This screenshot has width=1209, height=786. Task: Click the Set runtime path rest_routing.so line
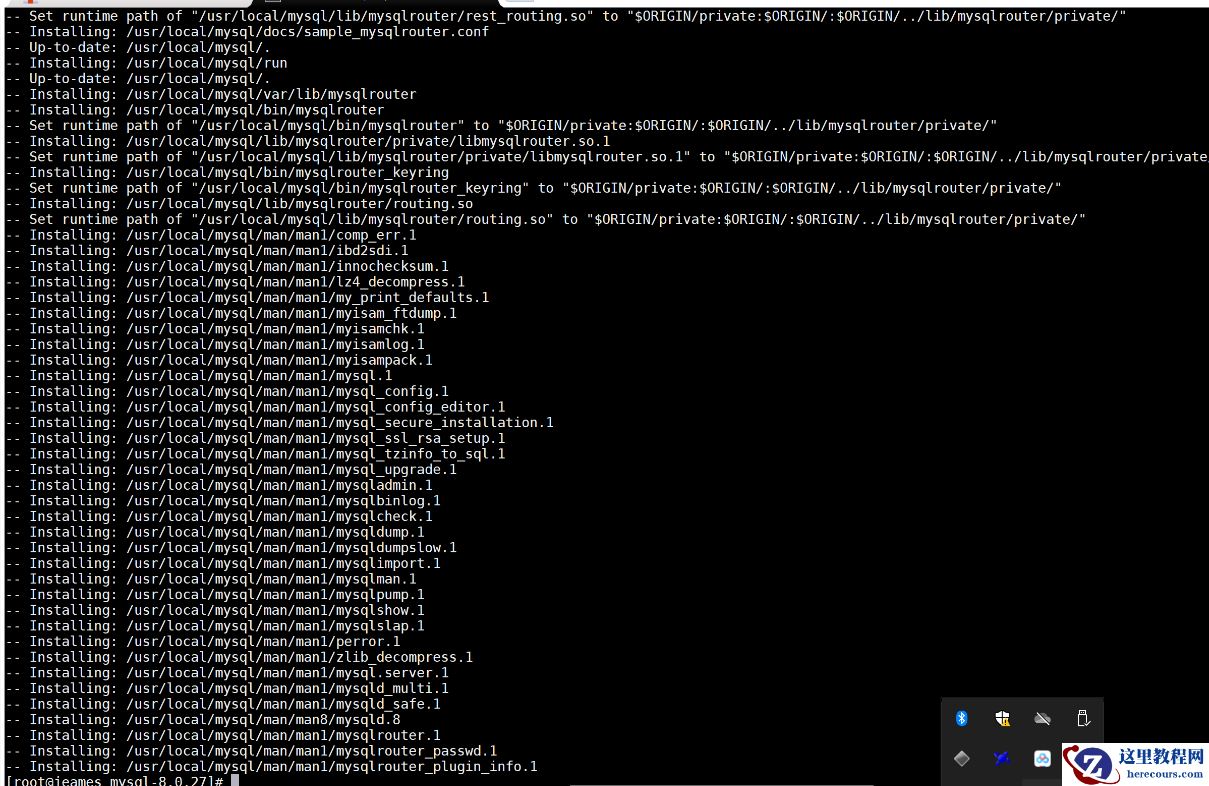point(566,16)
